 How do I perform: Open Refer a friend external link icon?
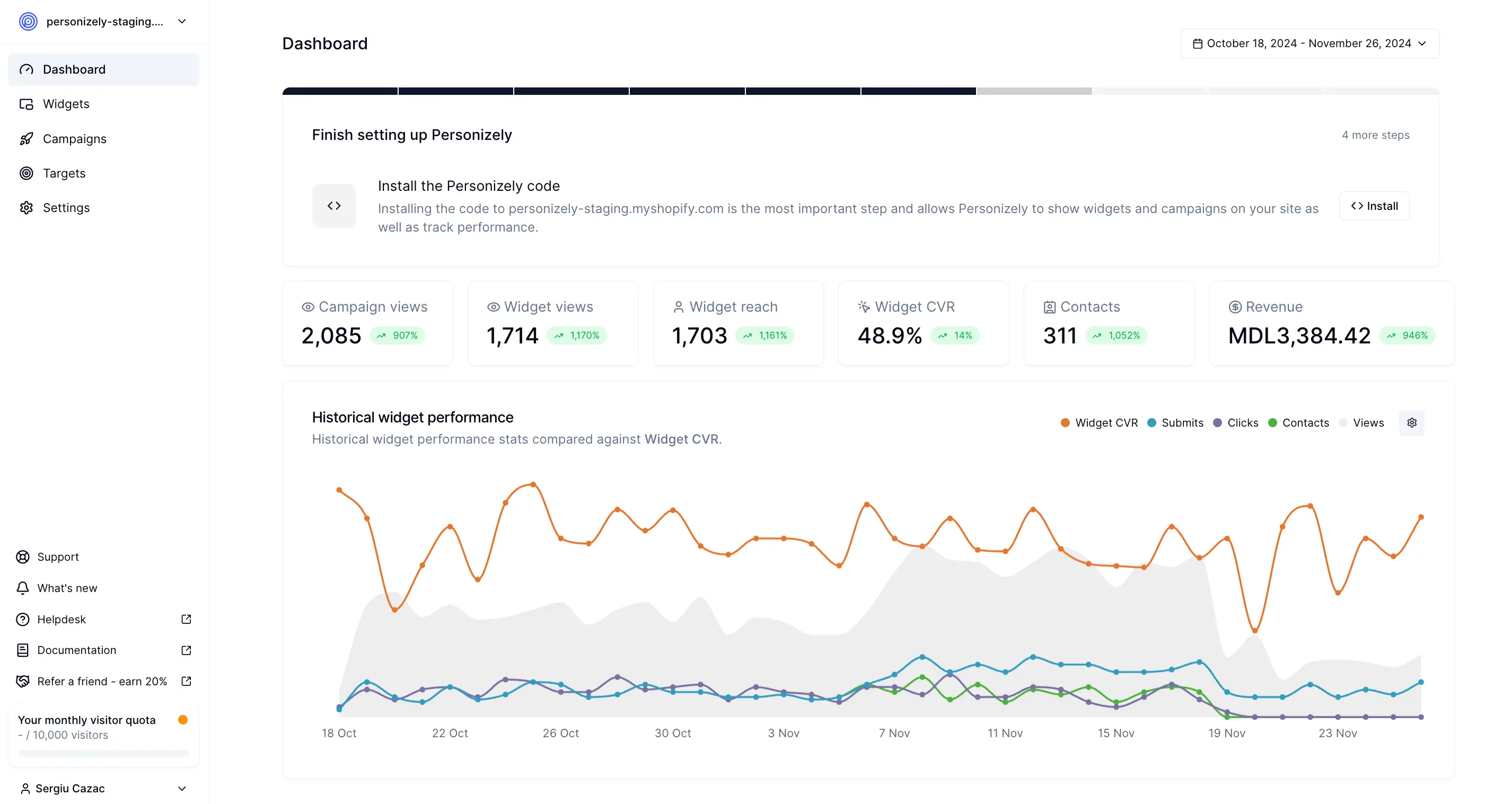click(x=186, y=682)
